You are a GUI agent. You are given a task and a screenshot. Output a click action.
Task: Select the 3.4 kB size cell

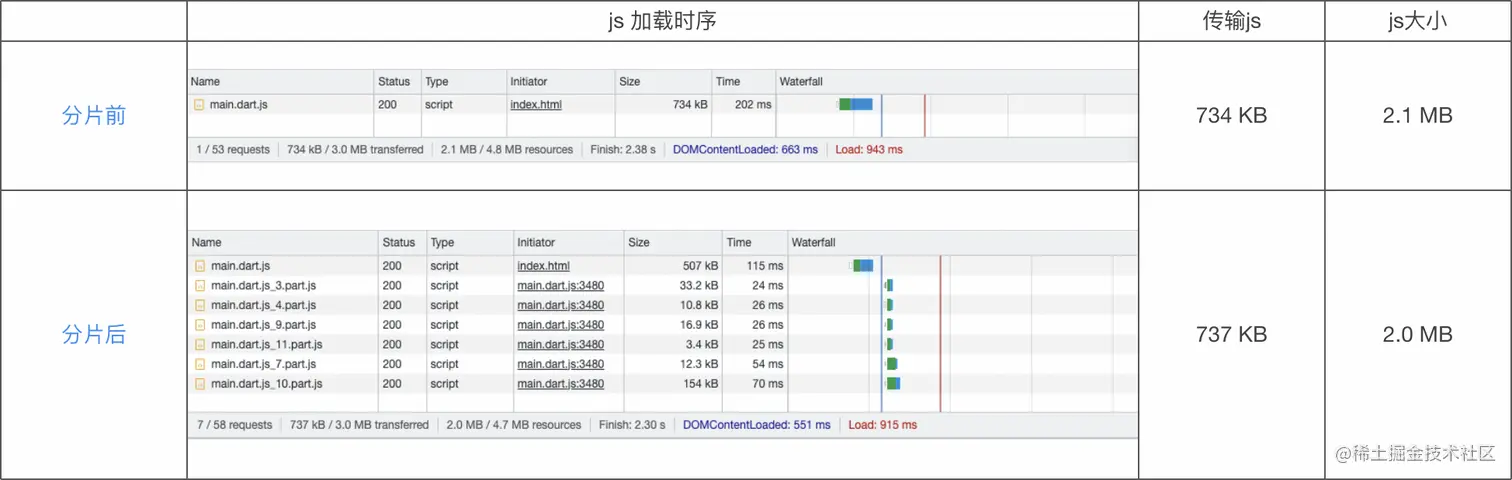point(701,344)
